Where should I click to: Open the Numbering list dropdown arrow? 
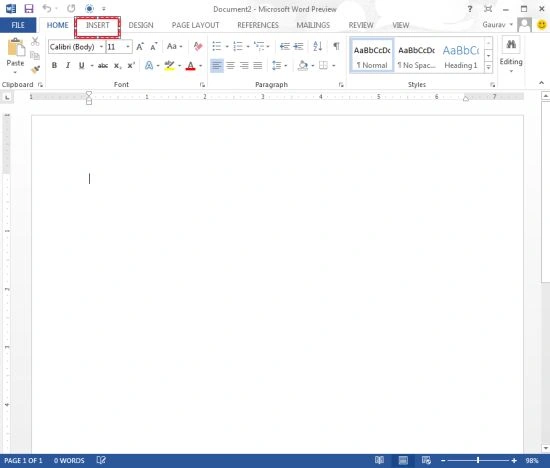point(248,47)
